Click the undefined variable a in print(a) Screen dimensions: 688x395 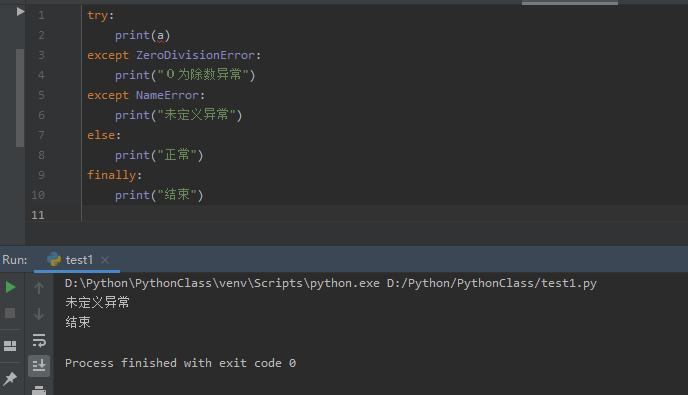click(160, 36)
